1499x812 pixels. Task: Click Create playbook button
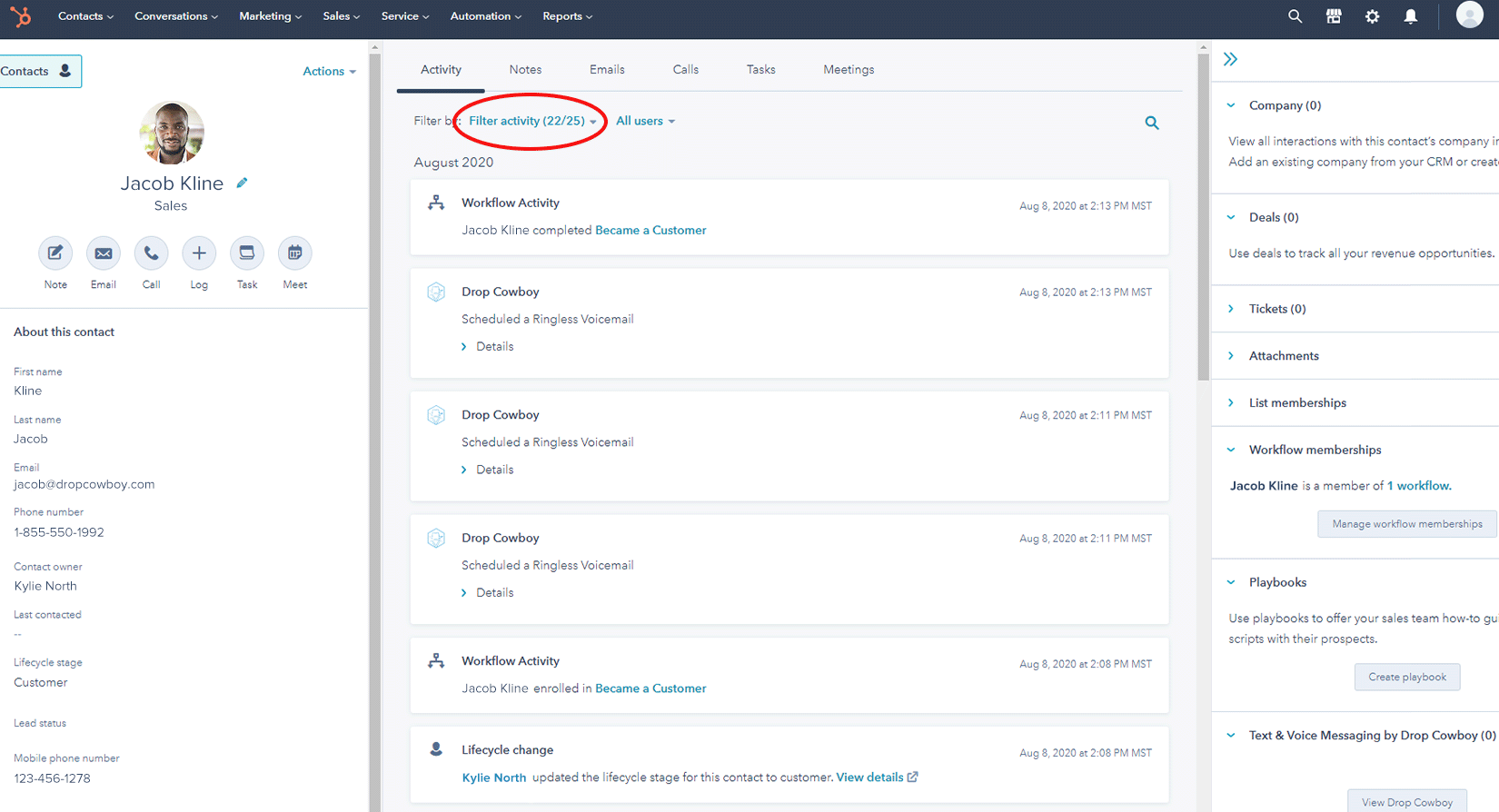[x=1407, y=677]
